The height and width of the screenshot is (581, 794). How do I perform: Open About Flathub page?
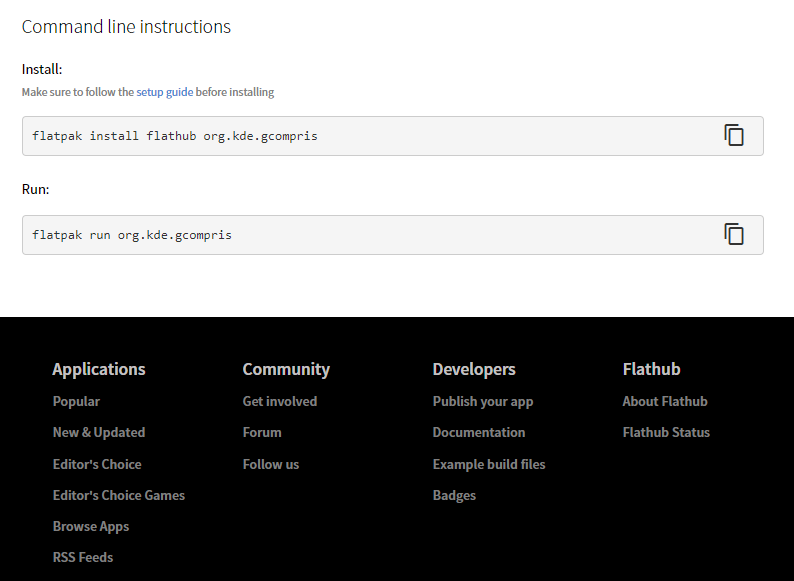665,401
